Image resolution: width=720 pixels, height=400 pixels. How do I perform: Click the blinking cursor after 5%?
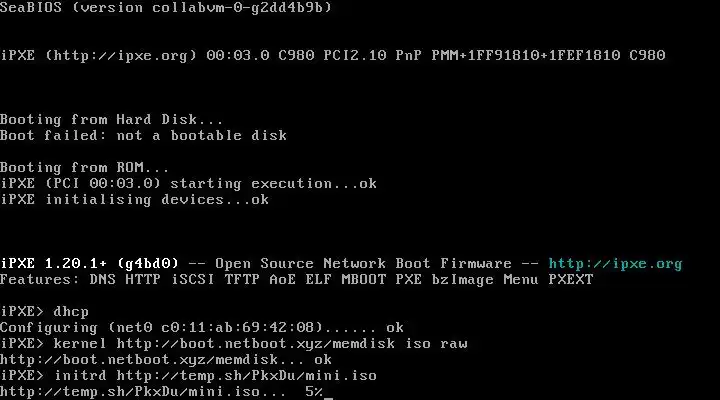pyautogui.click(x=328, y=398)
